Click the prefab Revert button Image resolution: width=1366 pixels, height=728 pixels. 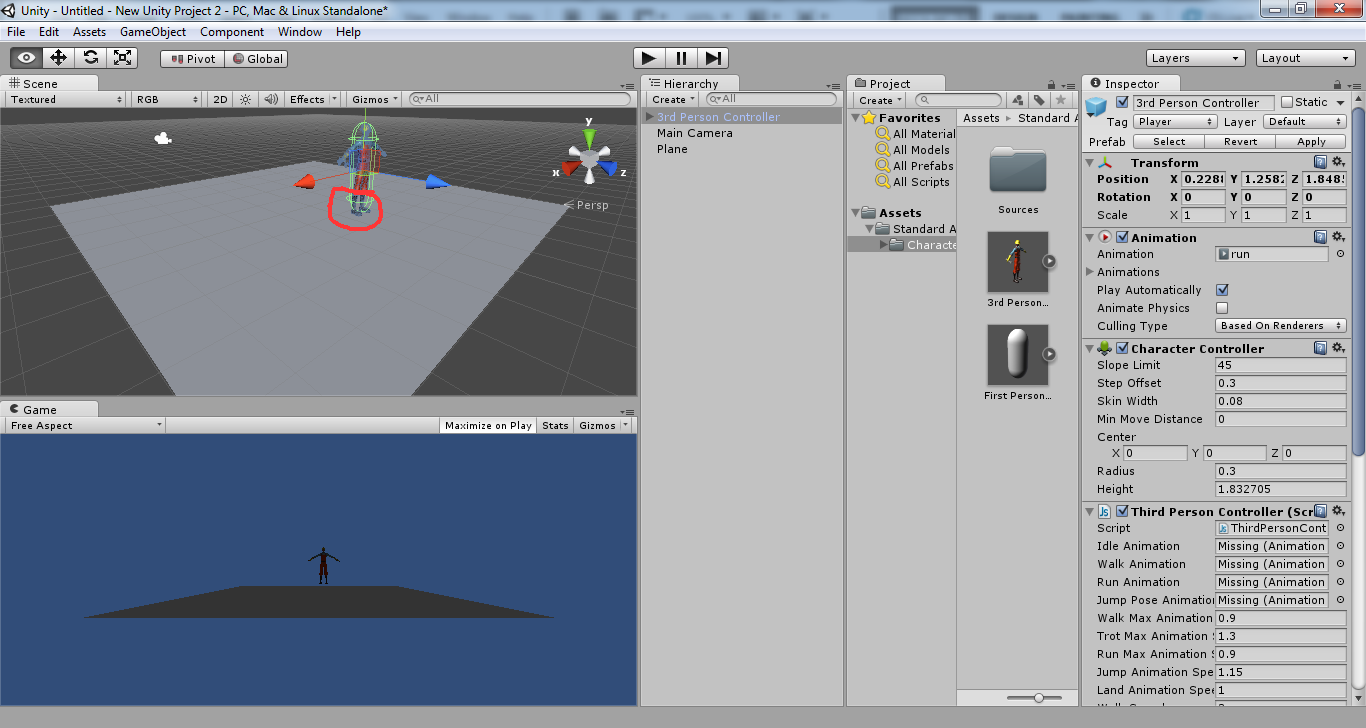coord(1240,141)
